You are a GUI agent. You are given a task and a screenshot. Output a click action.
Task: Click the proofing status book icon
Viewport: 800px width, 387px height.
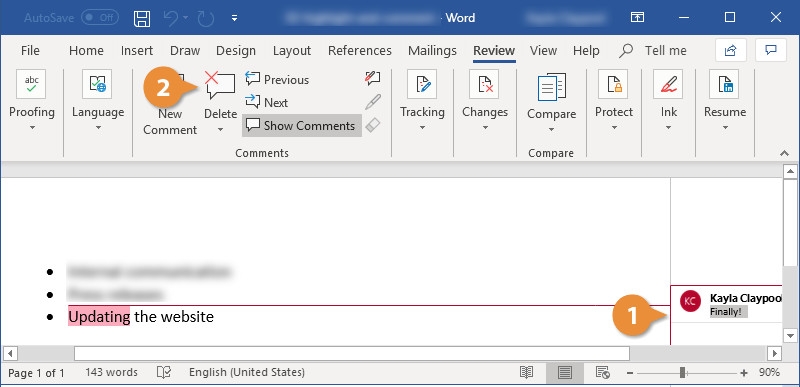164,373
